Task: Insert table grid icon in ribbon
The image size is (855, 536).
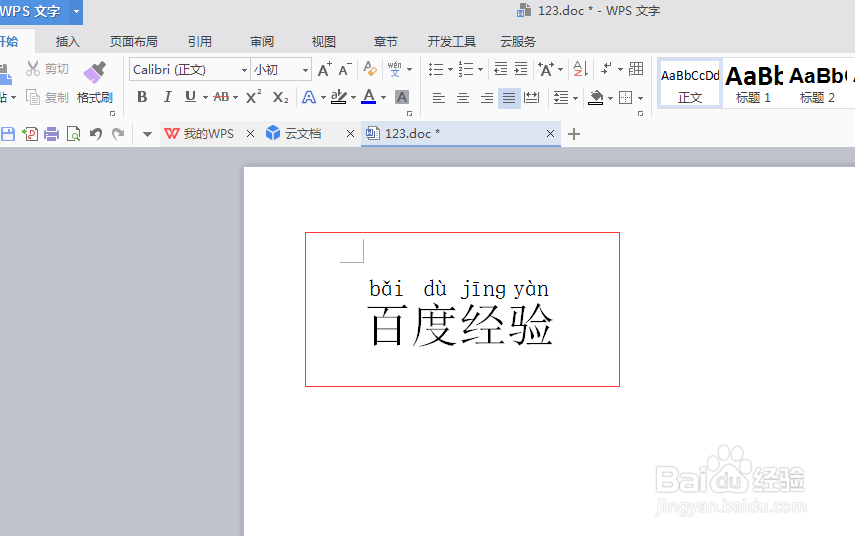Action: (636, 69)
